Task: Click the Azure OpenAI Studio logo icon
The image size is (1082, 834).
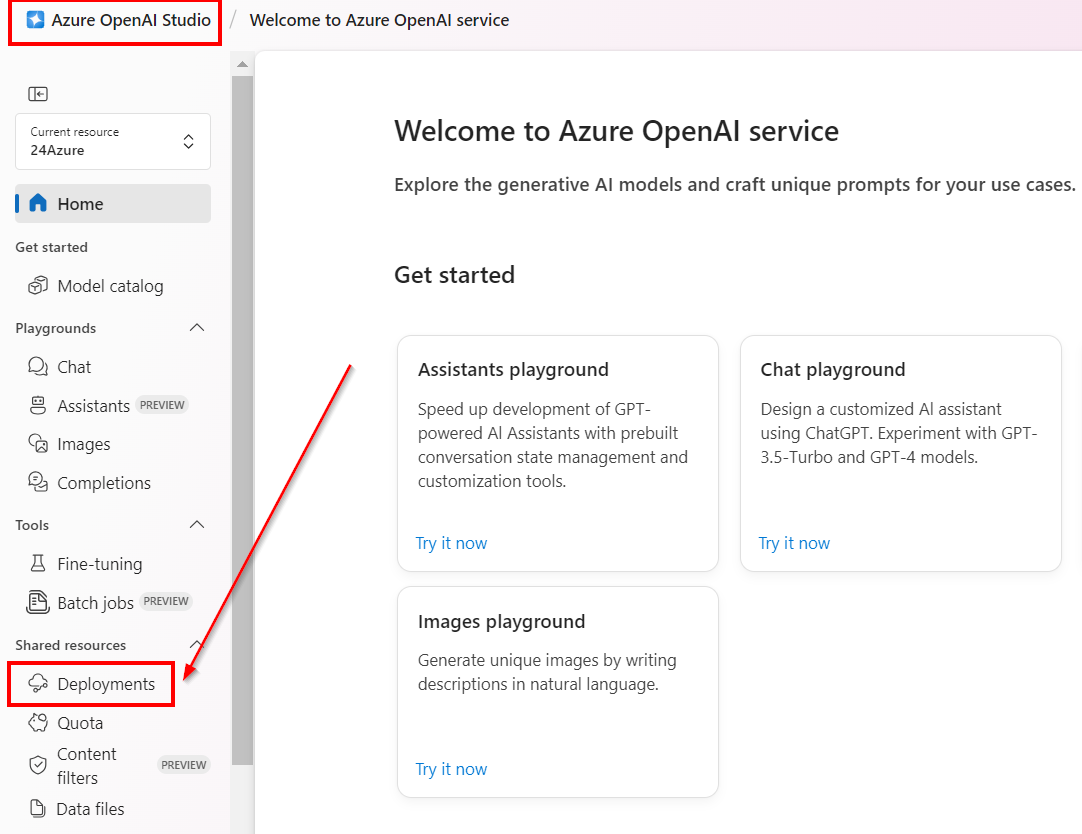Action: [35, 20]
